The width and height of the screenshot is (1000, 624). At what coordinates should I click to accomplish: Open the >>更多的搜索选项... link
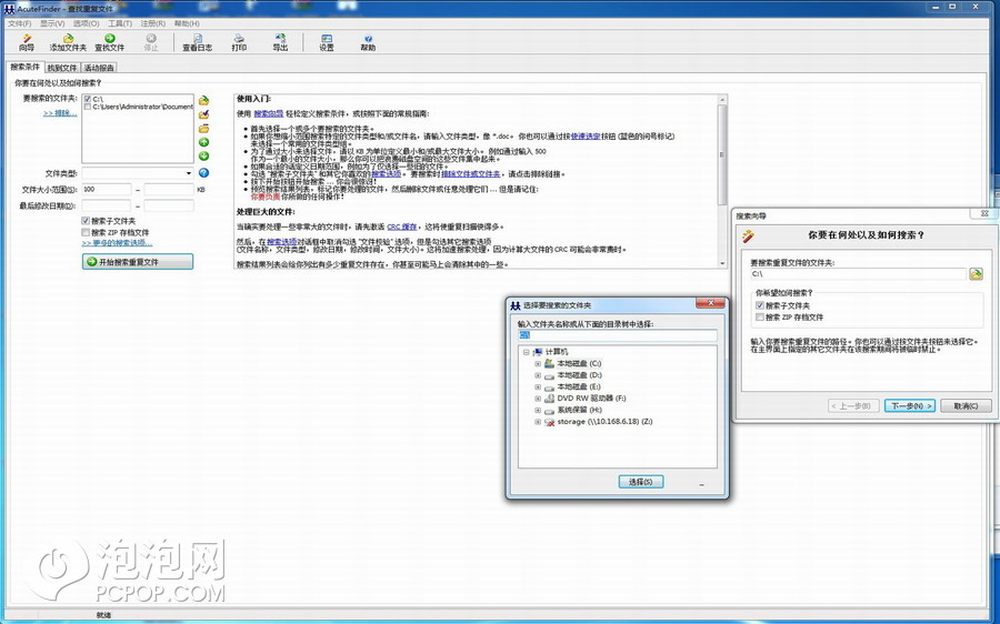(117, 243)
